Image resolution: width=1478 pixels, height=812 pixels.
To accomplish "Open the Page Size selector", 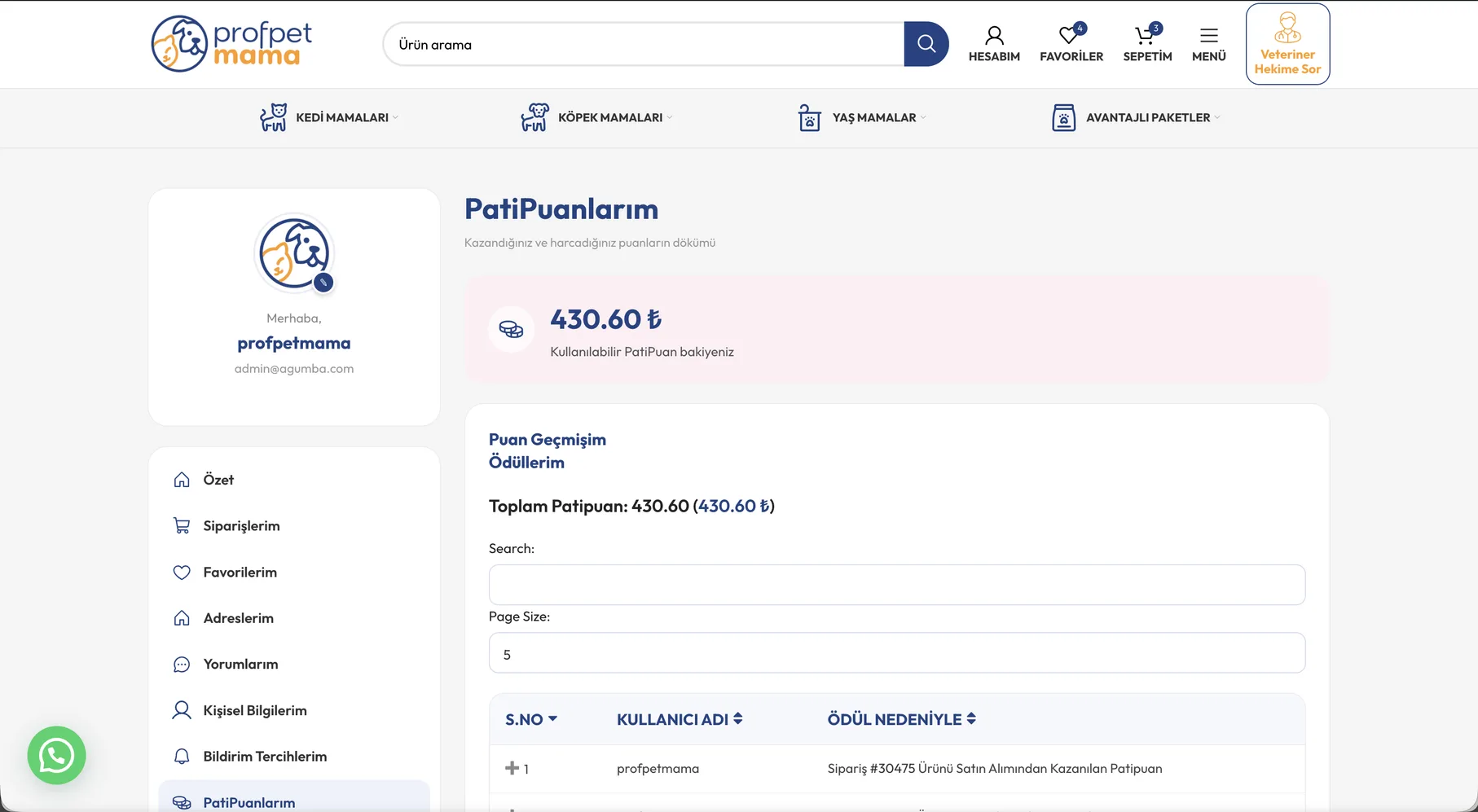I will (897, 653).
